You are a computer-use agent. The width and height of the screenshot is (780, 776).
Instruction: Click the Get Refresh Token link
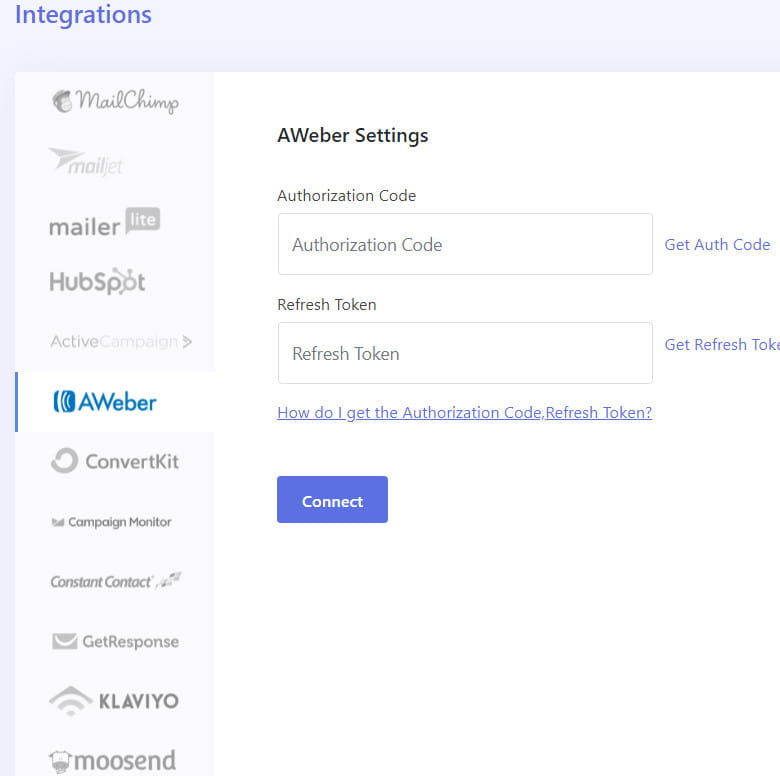coord(722,344)
